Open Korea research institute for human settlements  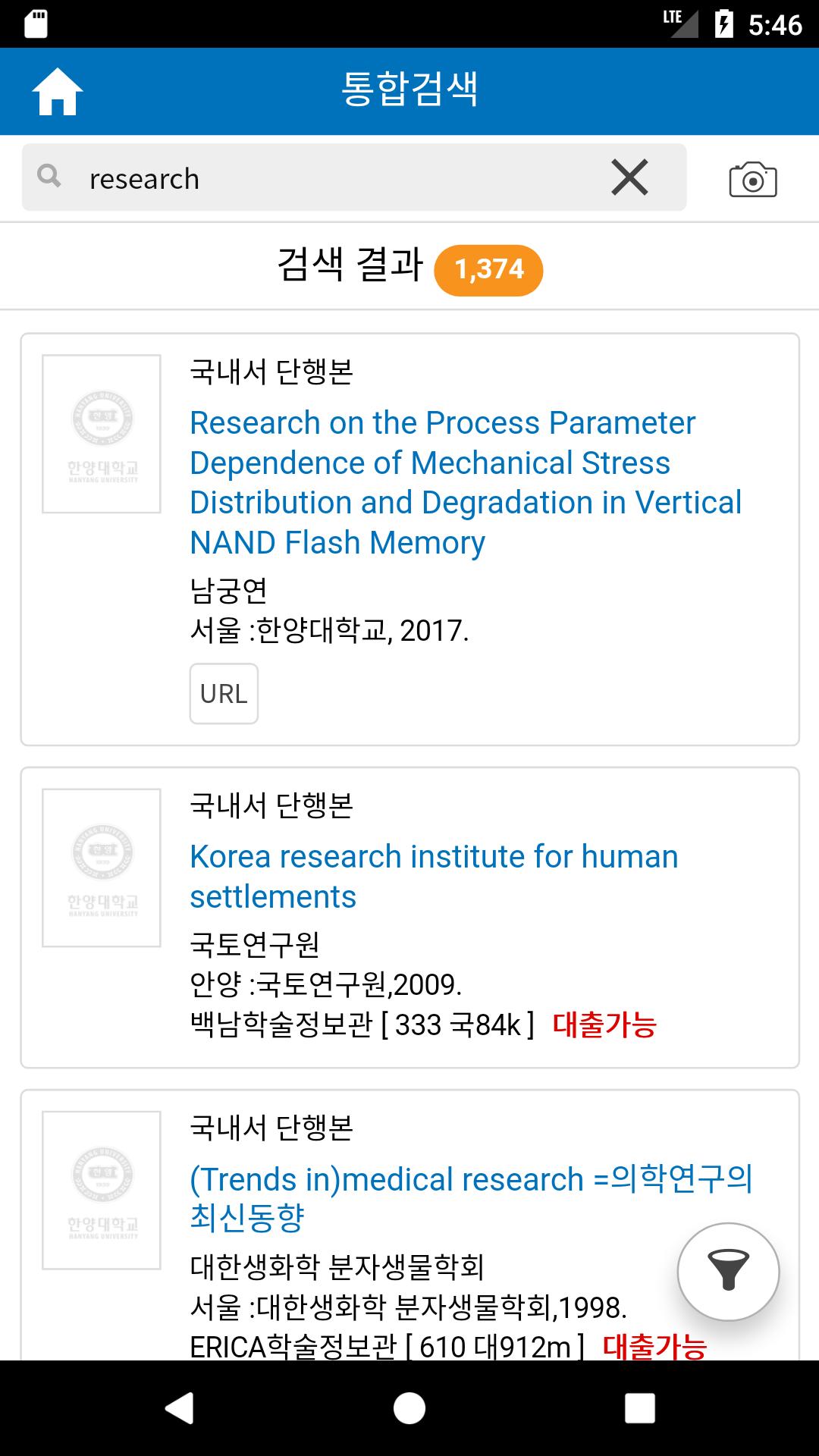(434, 877)
